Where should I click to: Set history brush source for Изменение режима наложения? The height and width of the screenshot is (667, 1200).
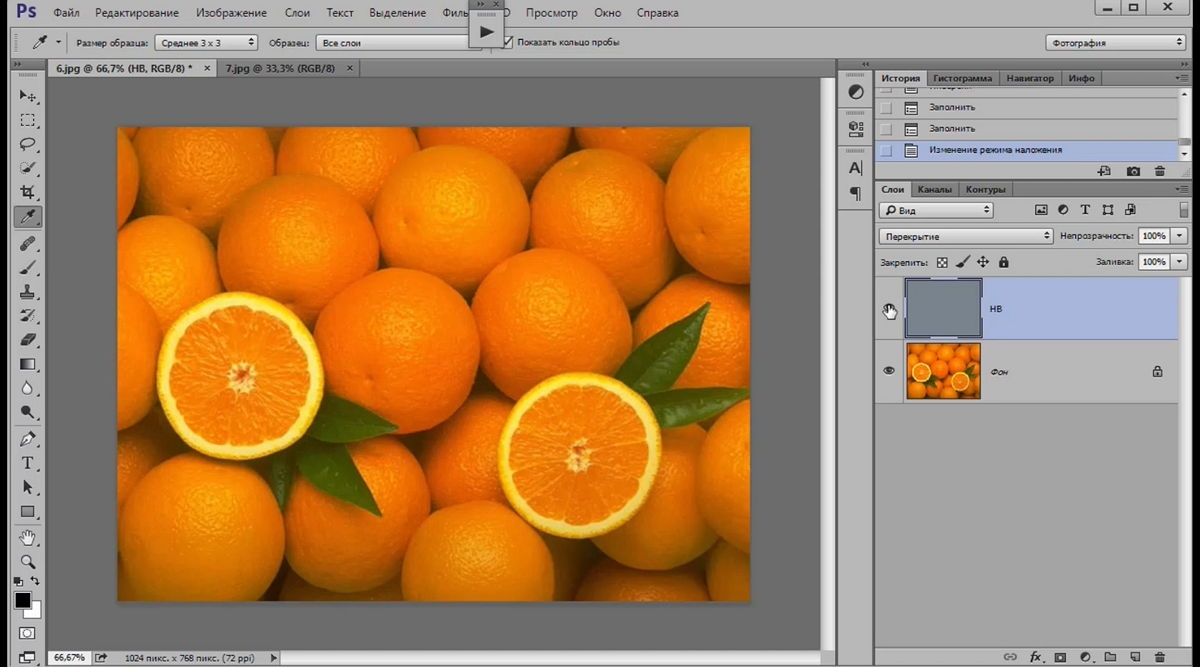click(886, 150)
